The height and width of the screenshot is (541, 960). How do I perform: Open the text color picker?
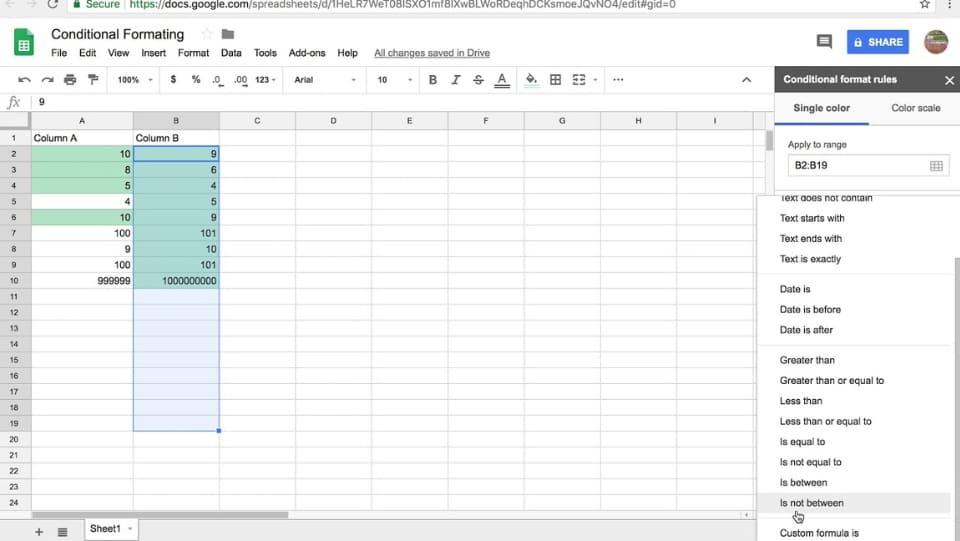click(501, 80)
